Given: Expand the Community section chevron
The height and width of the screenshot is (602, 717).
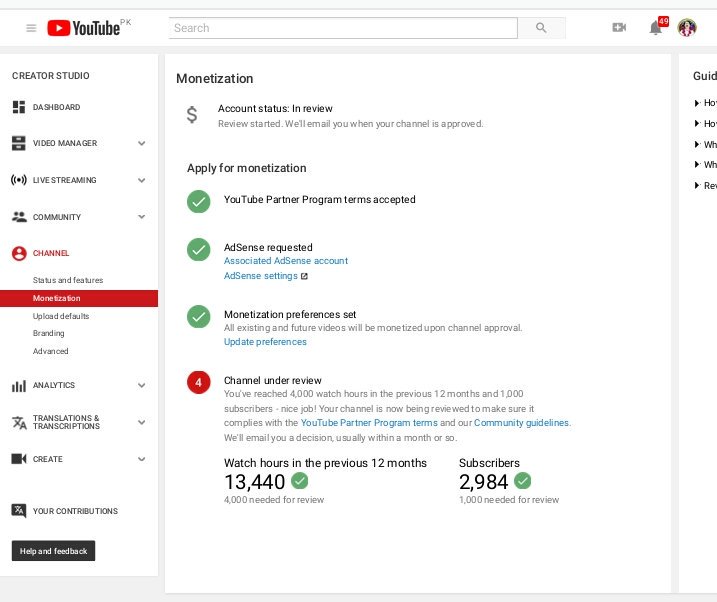Looking at the screenshot, I should point(142,217).
